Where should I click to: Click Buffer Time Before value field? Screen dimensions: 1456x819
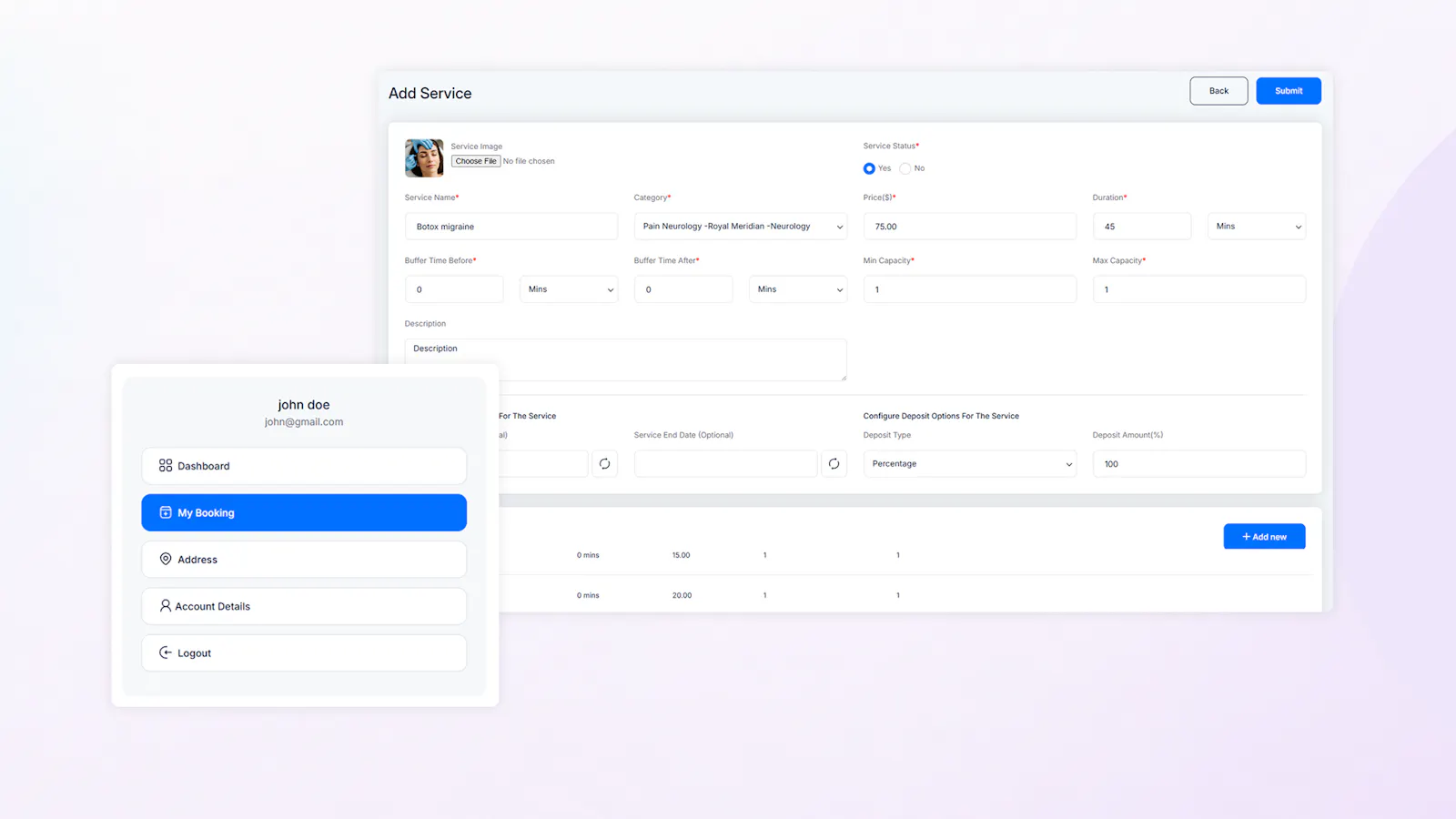point(454,289)
